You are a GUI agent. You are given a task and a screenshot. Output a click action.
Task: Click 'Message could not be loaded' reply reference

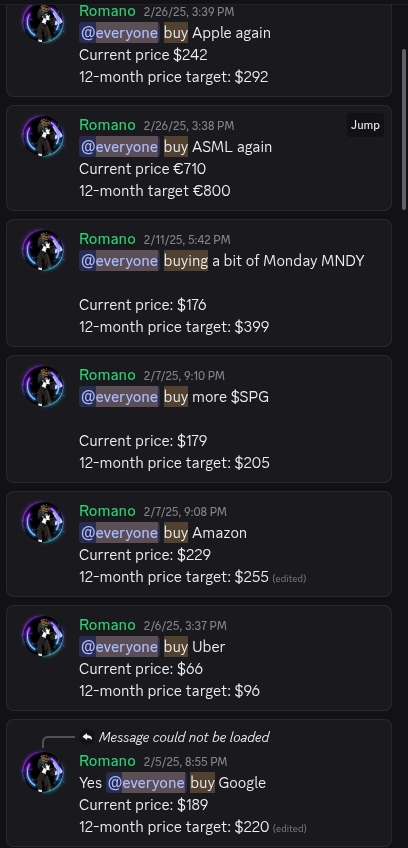pos(184,737)
